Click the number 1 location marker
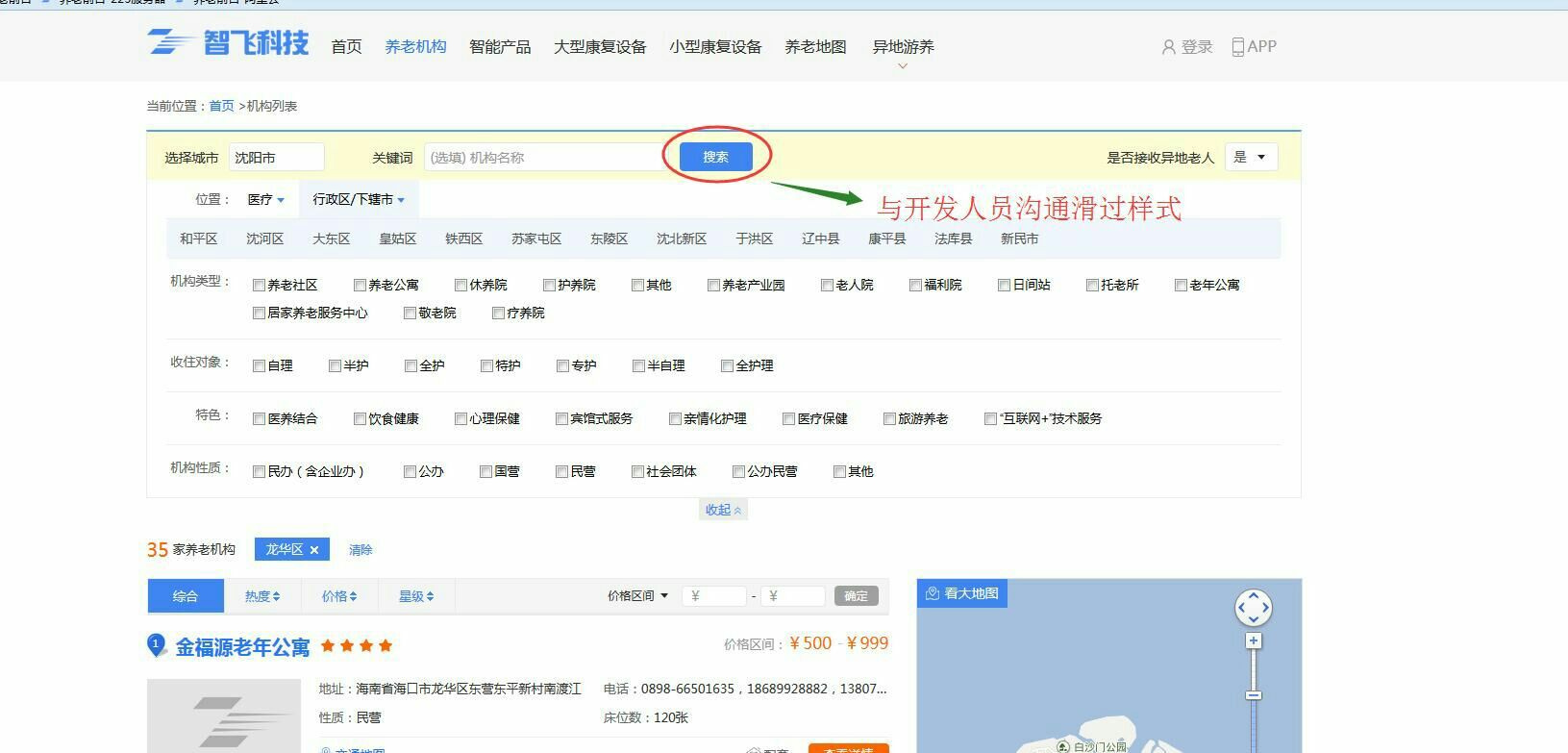Viewport: 1568px width, 753px height. click(156, 645)
